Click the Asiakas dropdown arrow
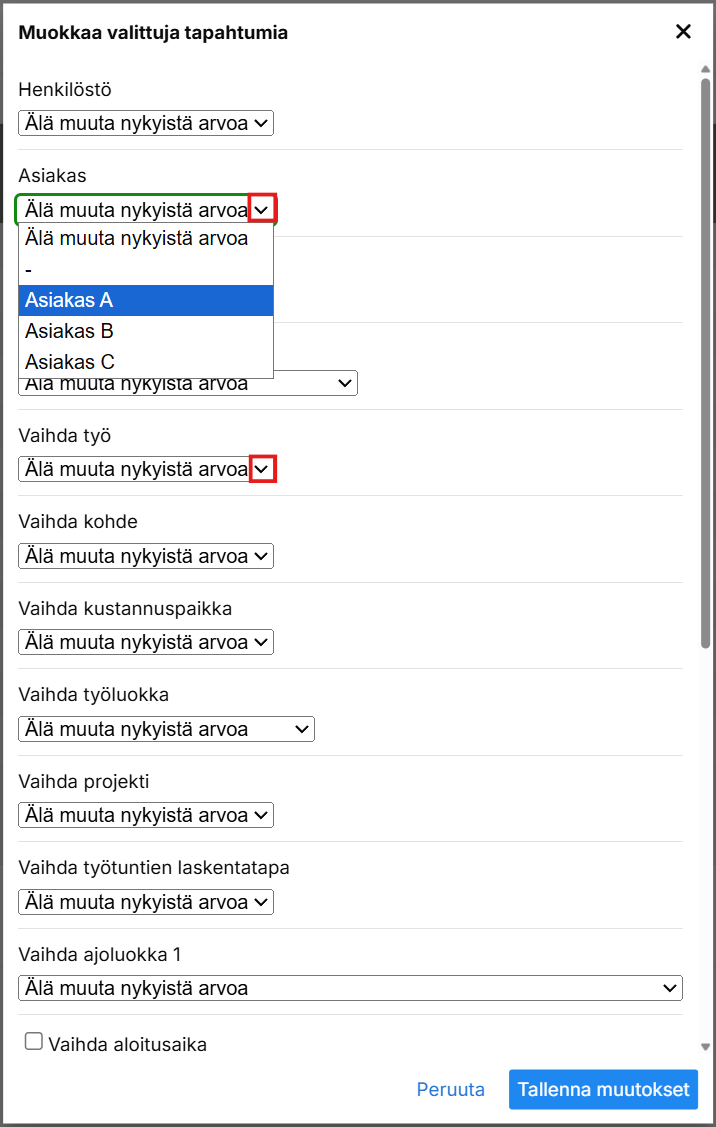The width and height of the screenshot is (716, 1127). click(x=262, y=210)
